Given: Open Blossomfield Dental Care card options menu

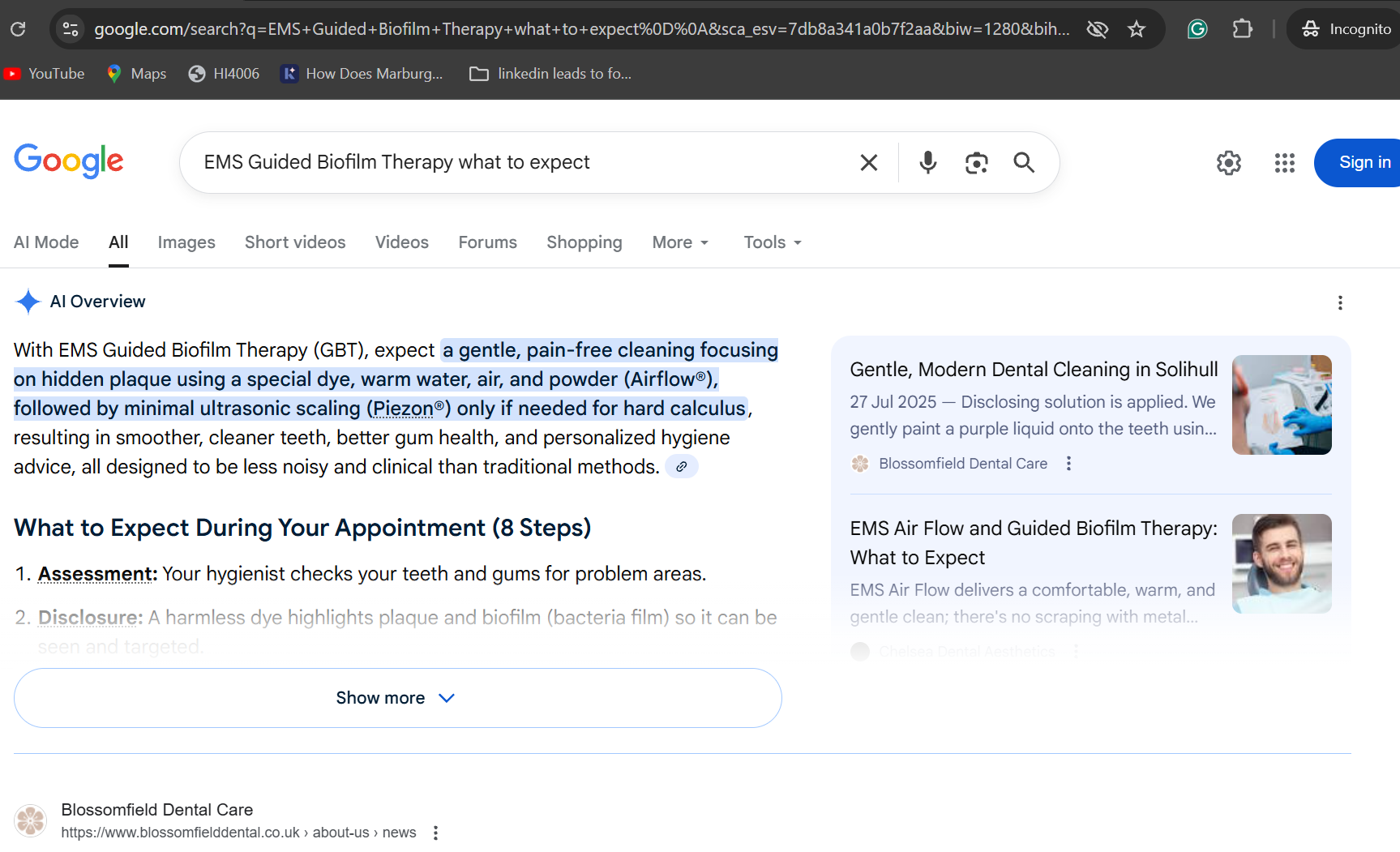Looking at the screenshot, I should 1068,464.
